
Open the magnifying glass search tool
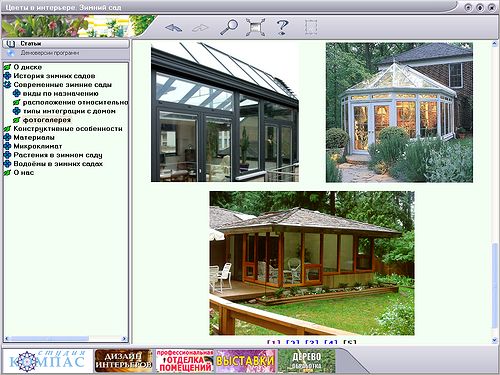(x=229, y=27)
